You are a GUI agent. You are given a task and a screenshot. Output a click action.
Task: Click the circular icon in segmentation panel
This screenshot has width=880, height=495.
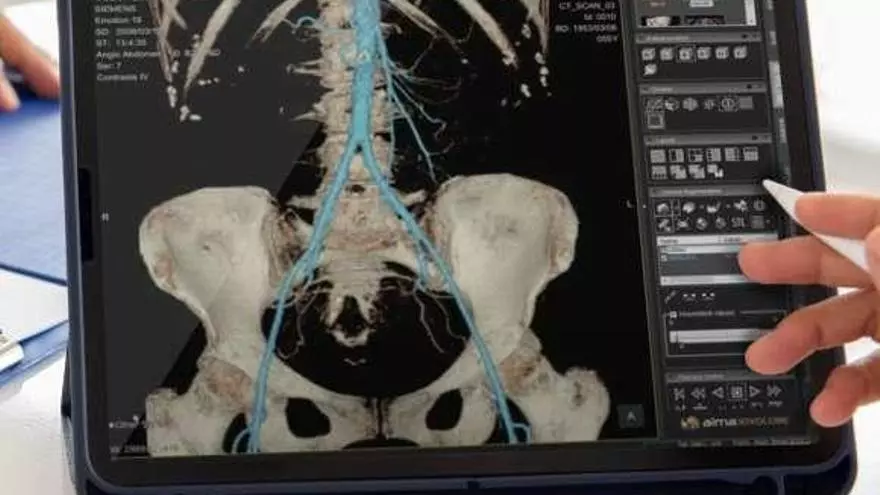[x=758, y=205]
